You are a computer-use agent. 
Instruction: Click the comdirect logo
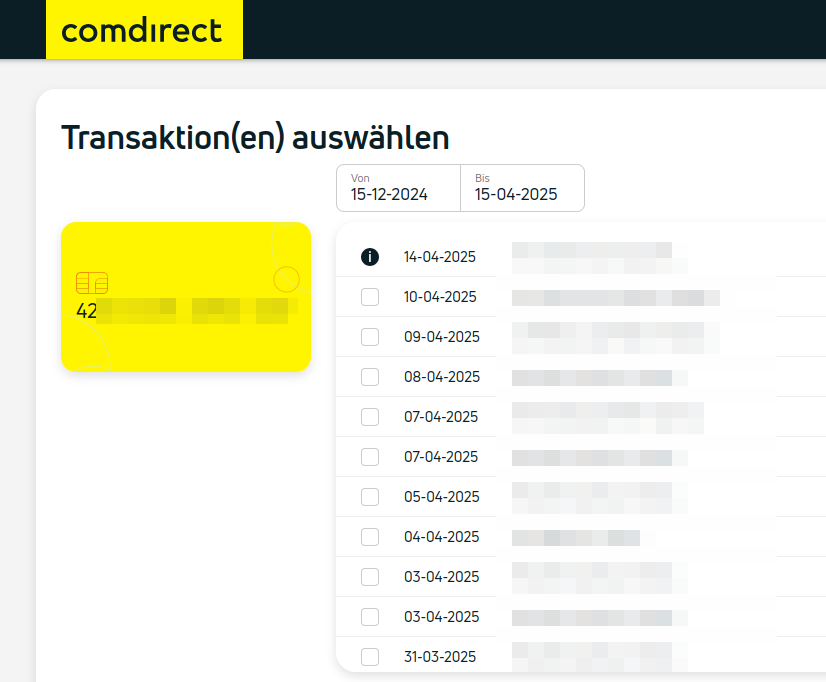coord(143,30)
